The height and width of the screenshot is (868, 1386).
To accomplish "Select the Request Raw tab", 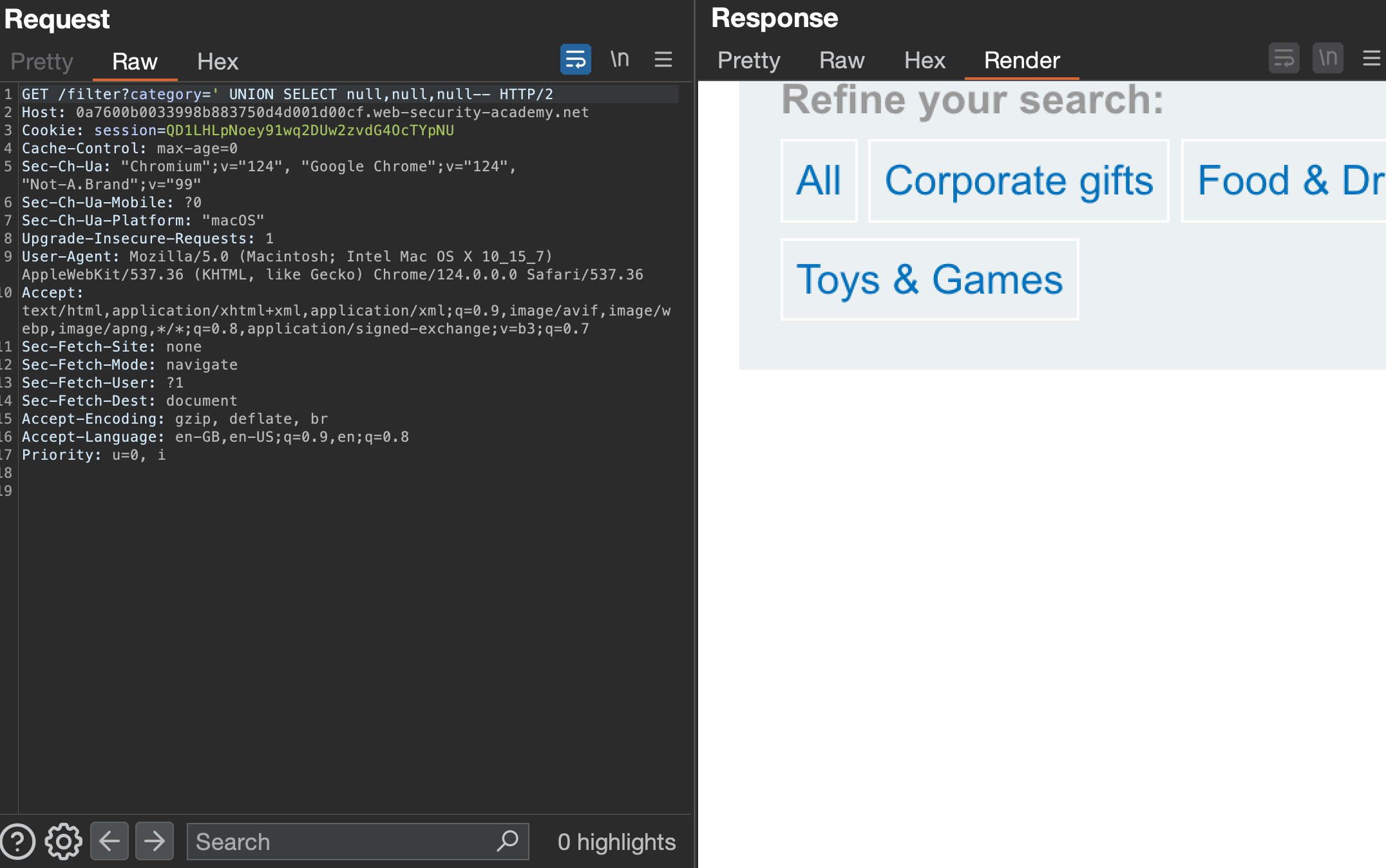I will click(135, 61).
